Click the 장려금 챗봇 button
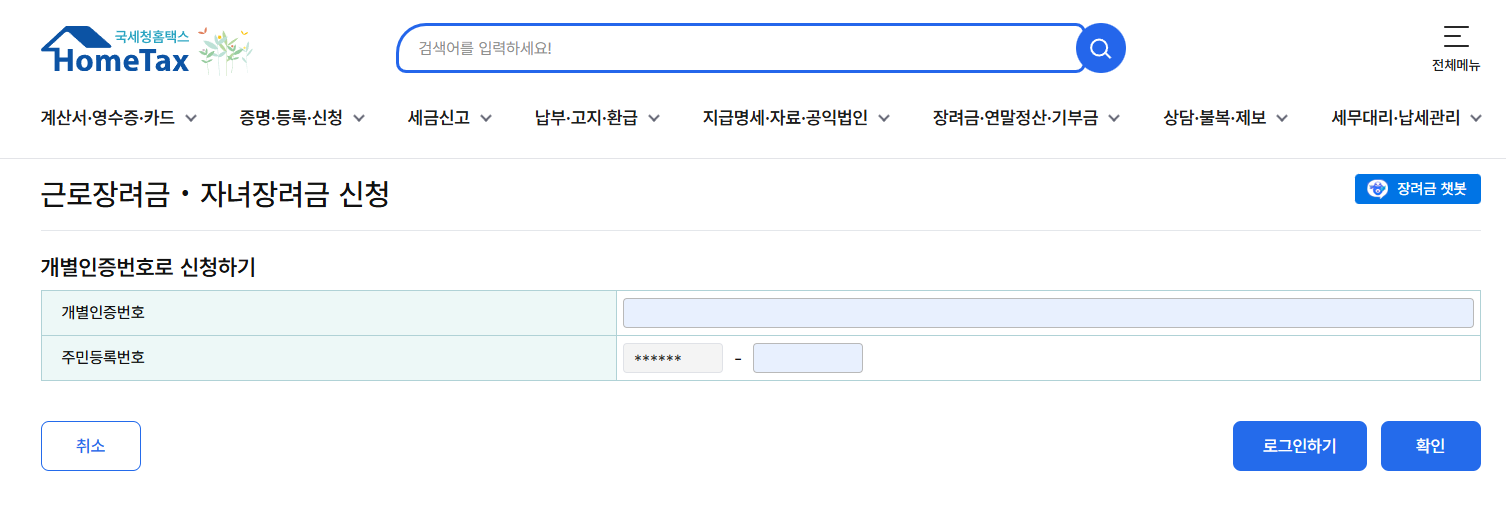The width and height of the screenshot is (1506, 526). coord(1417,189)
